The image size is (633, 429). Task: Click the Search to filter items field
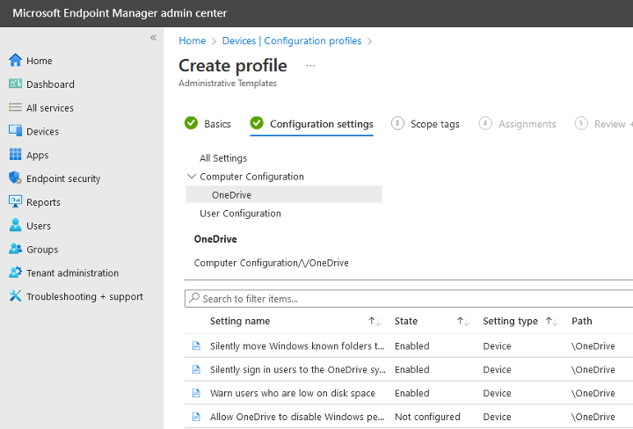pyautogui.click(x=409, y=298)
